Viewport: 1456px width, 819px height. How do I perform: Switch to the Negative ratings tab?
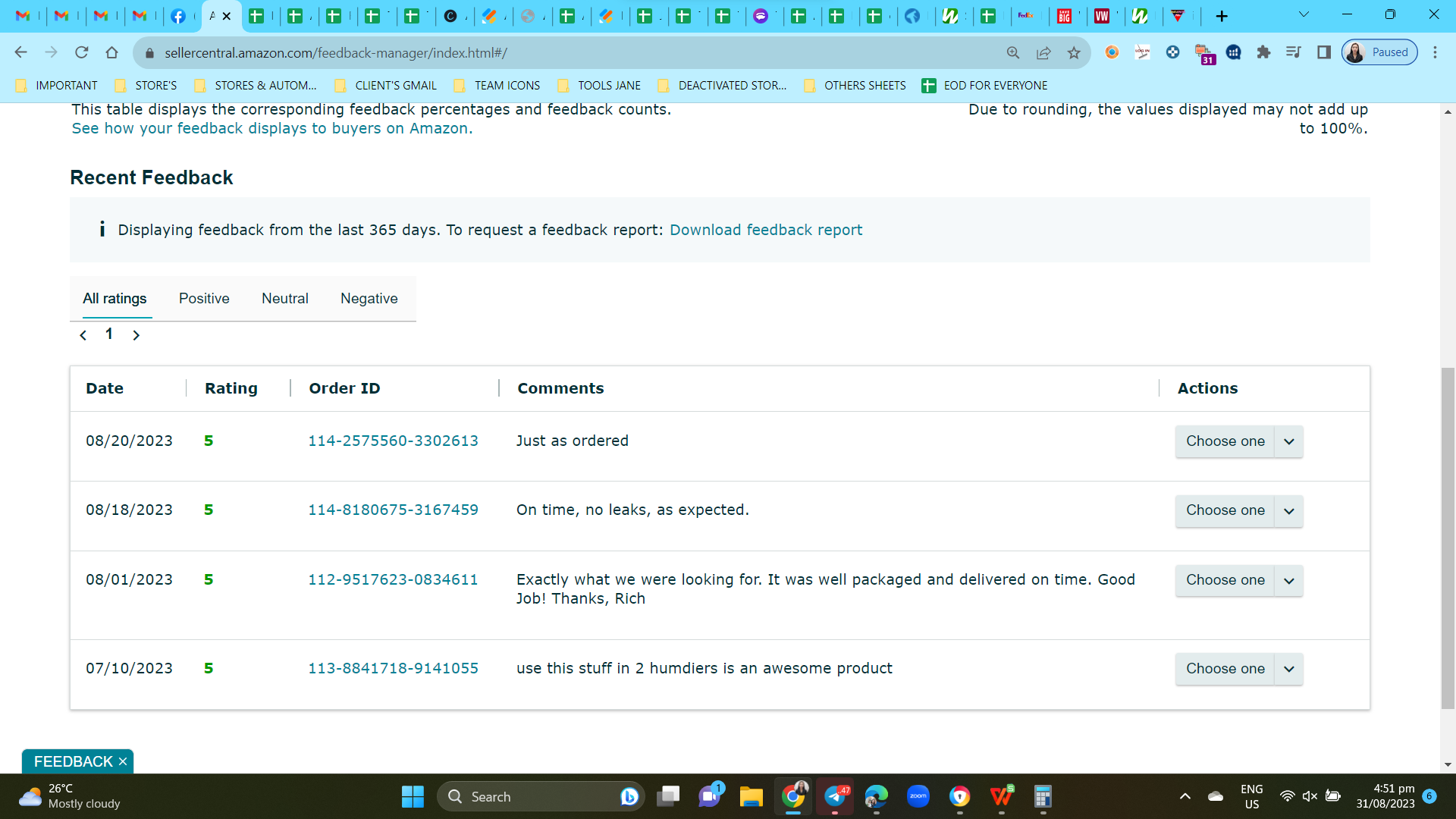369,299
